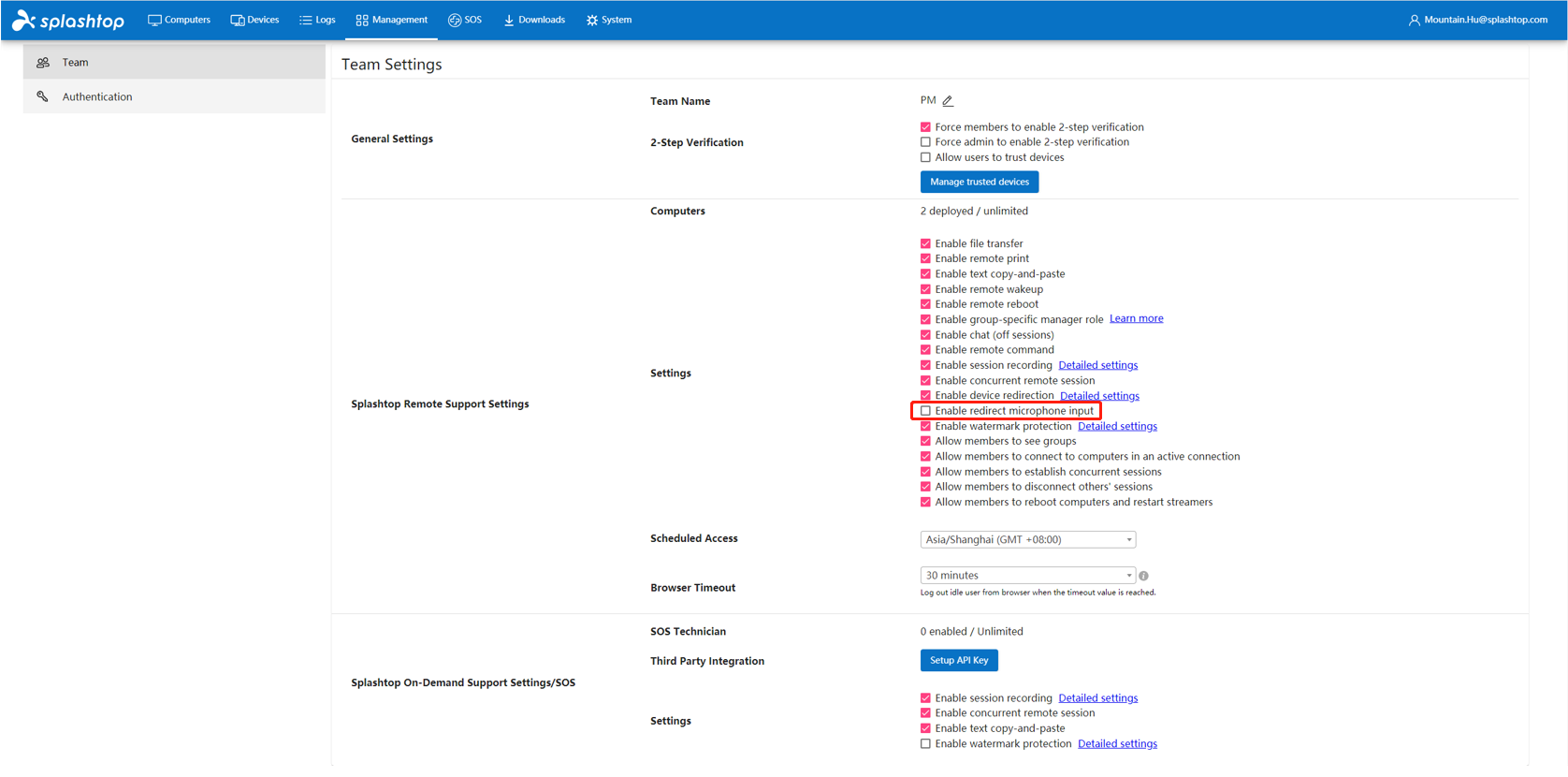Check Allow users to trust devices
The height and width of the screenshot is (777, 1568).
[925, 157]
